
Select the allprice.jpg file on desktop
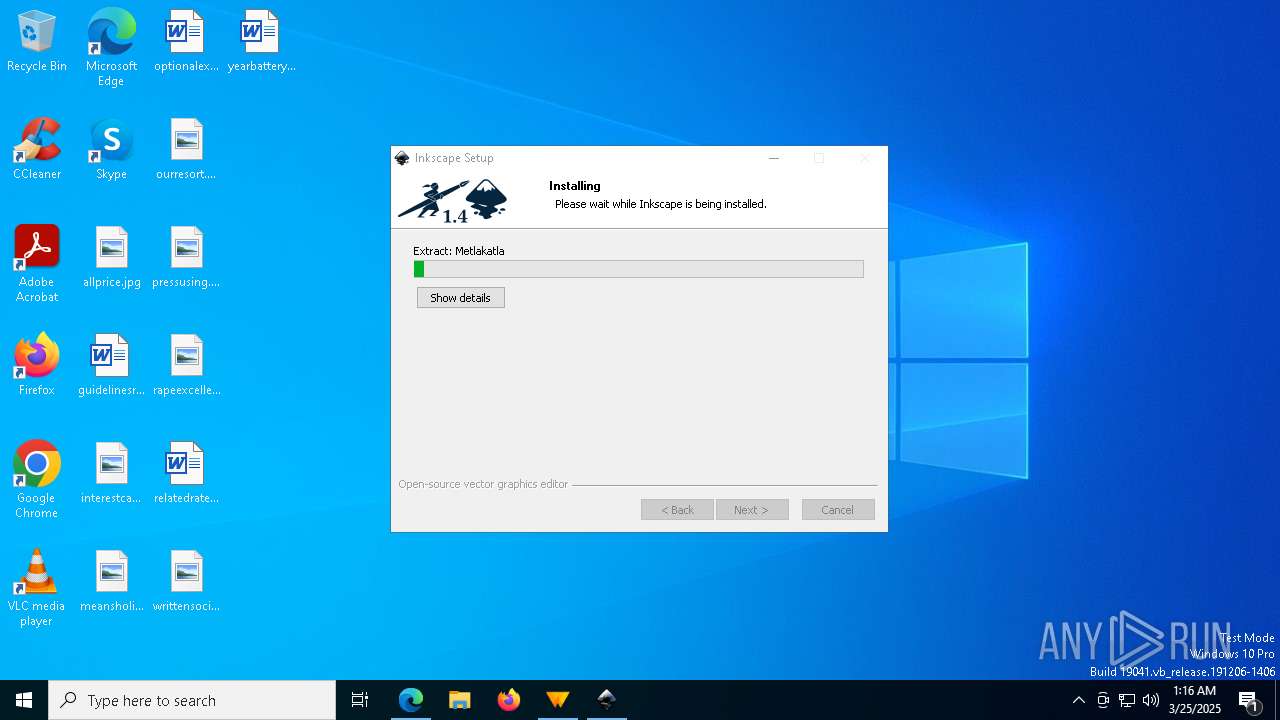coord(111,257)
